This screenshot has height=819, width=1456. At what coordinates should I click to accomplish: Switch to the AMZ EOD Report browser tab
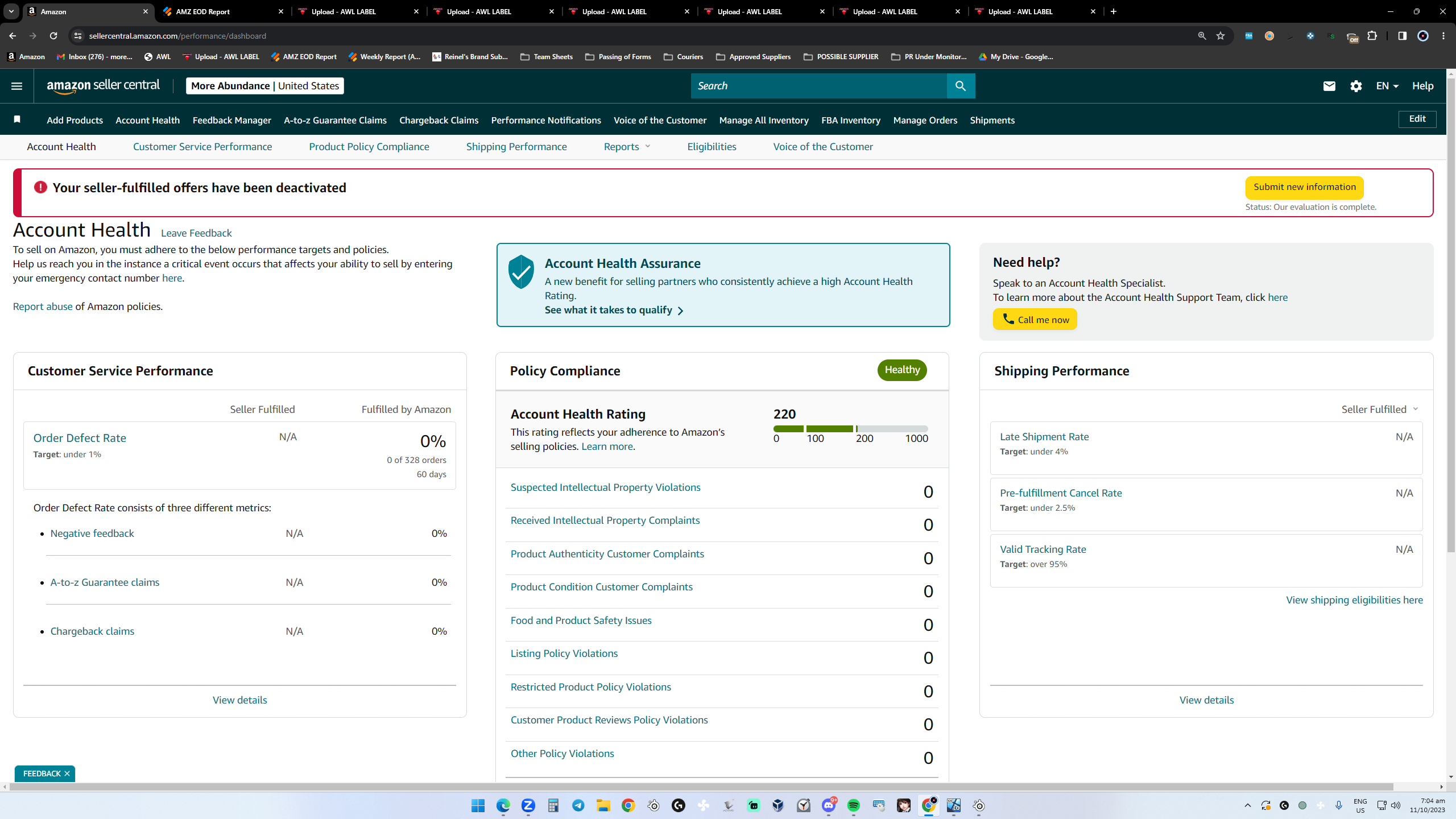click(x=223, y=11)
